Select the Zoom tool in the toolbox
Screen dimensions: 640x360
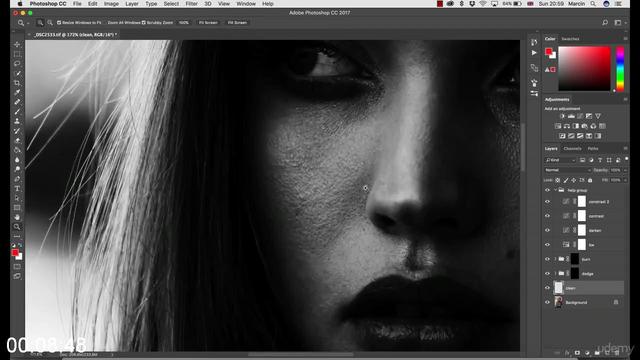click(x=17, y=227)
